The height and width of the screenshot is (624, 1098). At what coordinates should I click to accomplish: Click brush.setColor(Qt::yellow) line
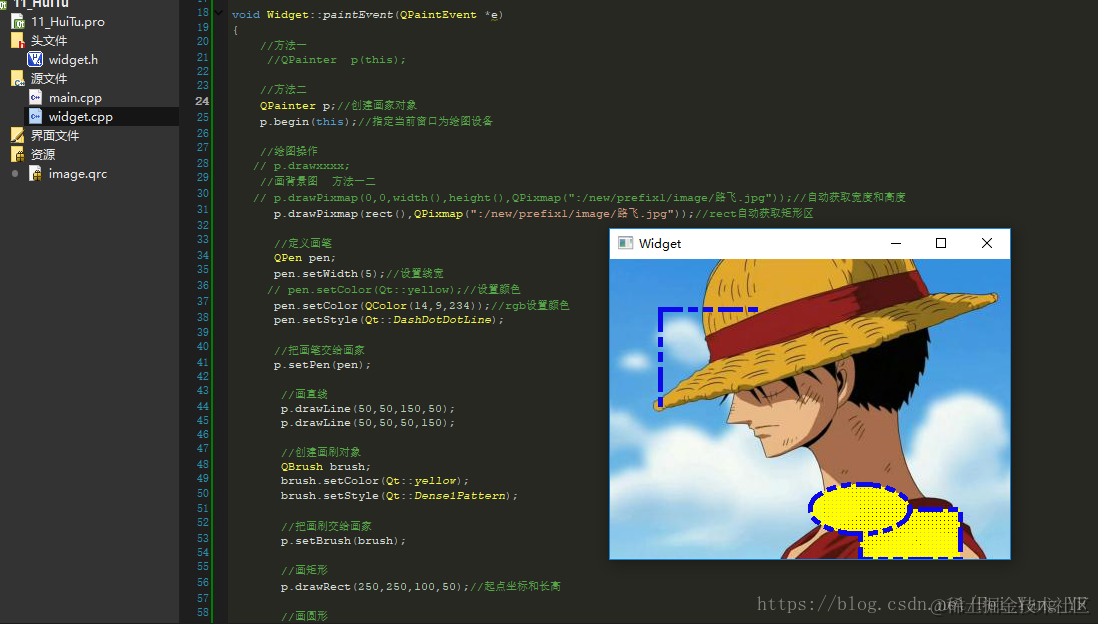[375, 481]
